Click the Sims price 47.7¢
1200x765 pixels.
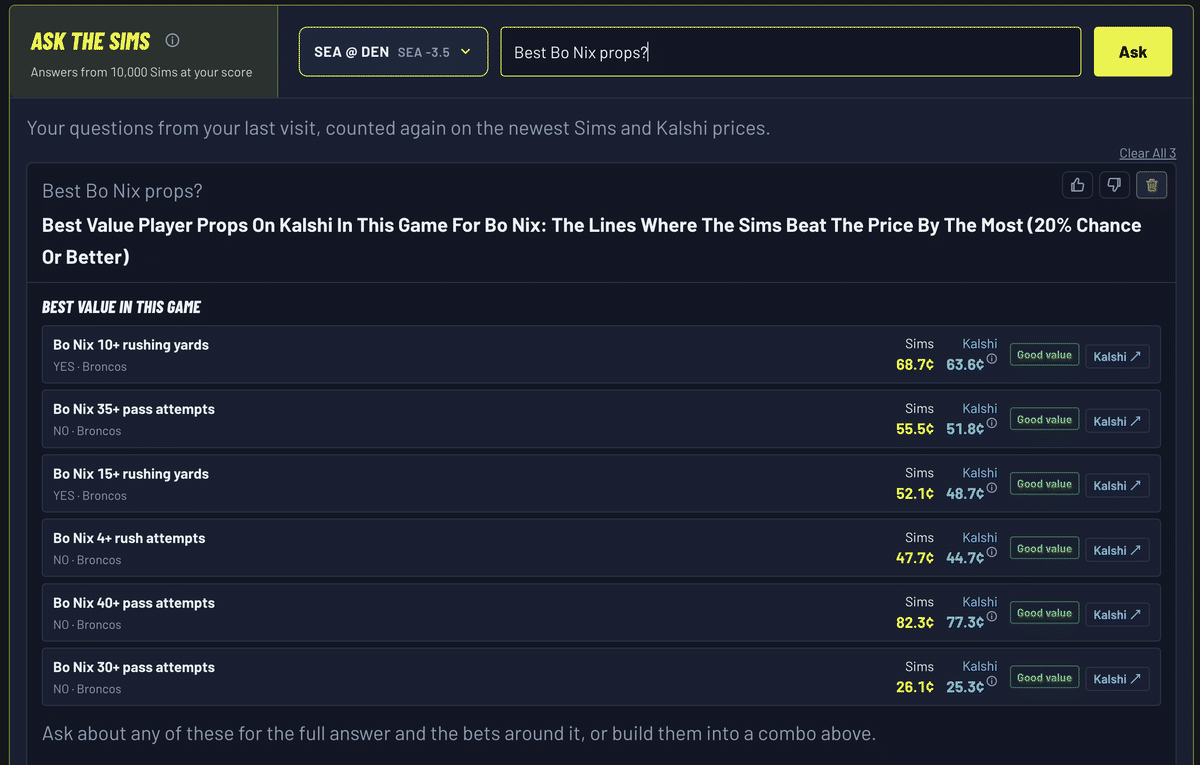click(x=915, y=558)
